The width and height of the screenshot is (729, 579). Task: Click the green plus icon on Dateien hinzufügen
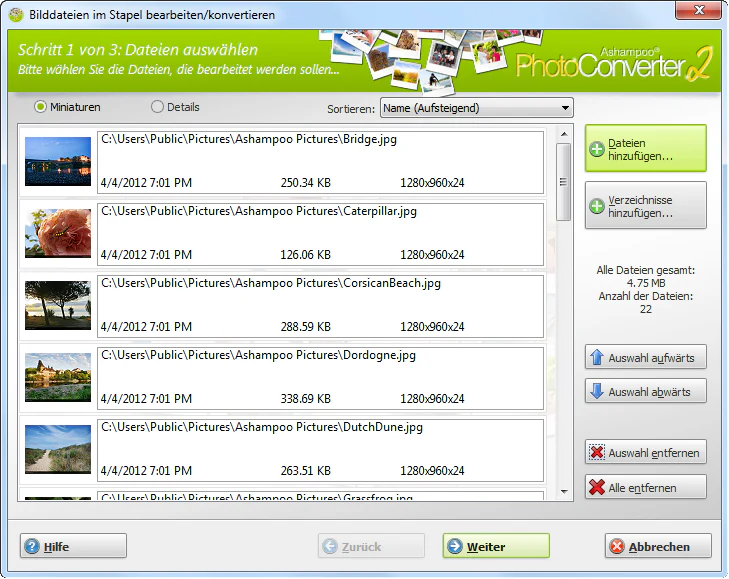click(596, 149)
